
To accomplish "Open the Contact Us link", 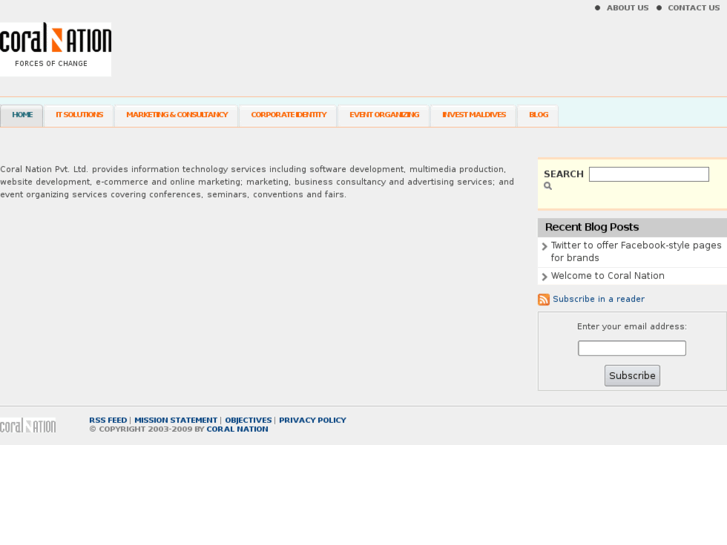I will click(x=694, y=8).
